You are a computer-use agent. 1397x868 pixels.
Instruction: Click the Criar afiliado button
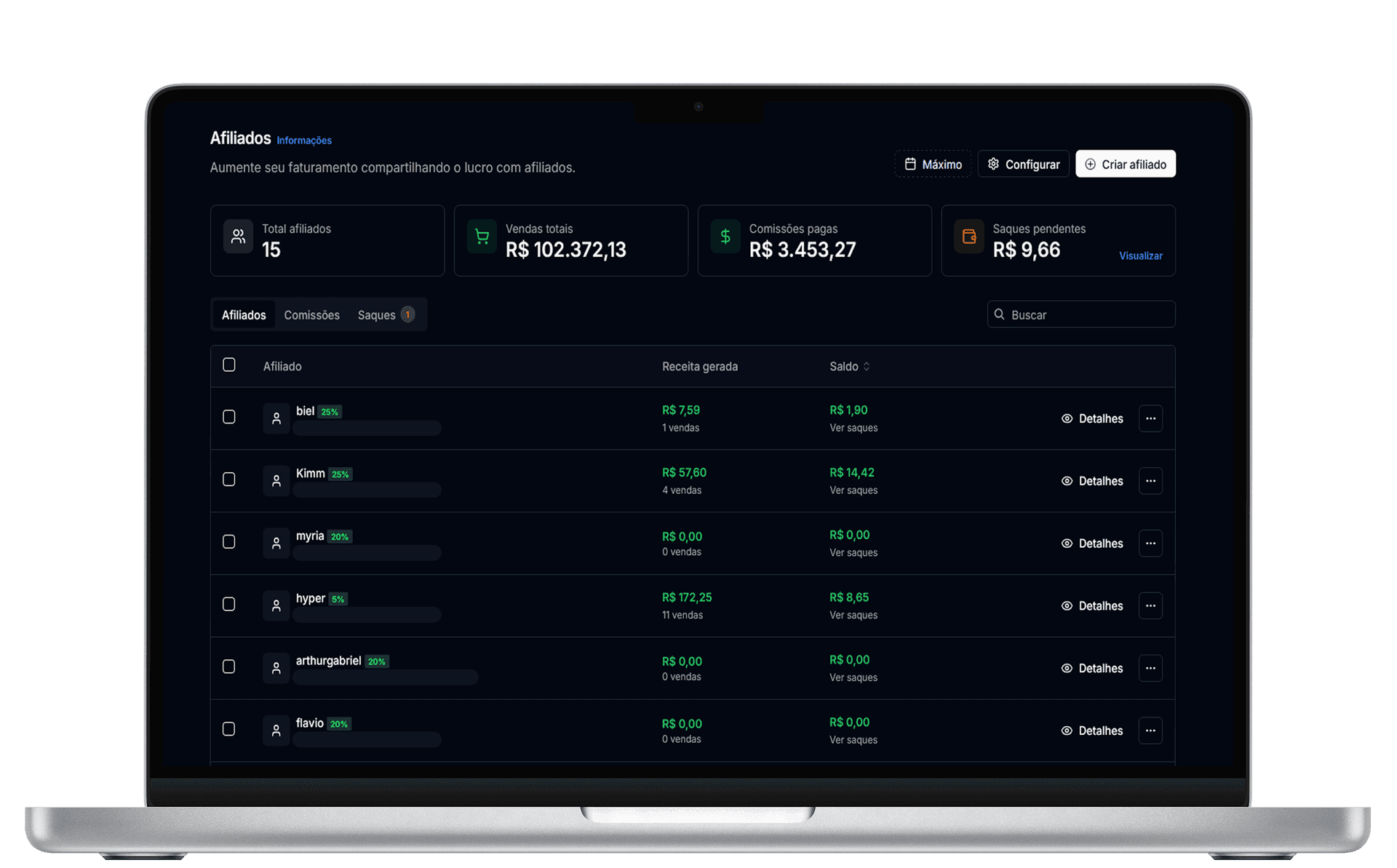[x=1126, y=164]
